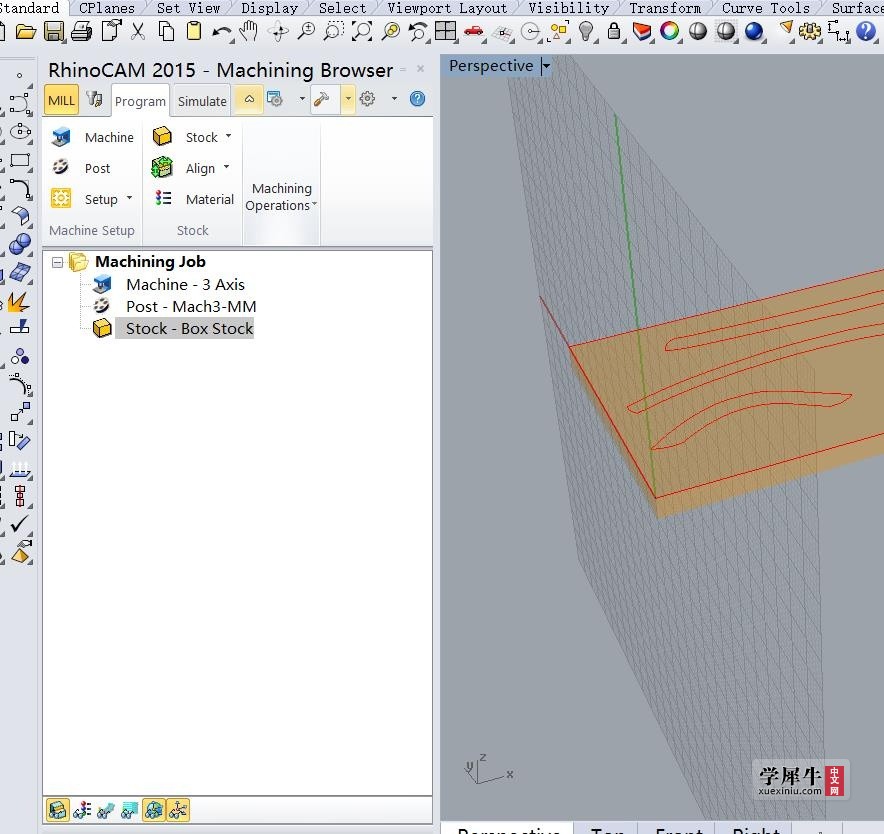The image size is (884, 834).
Task: Click the hammer utilities button
Action: point(322,99)
